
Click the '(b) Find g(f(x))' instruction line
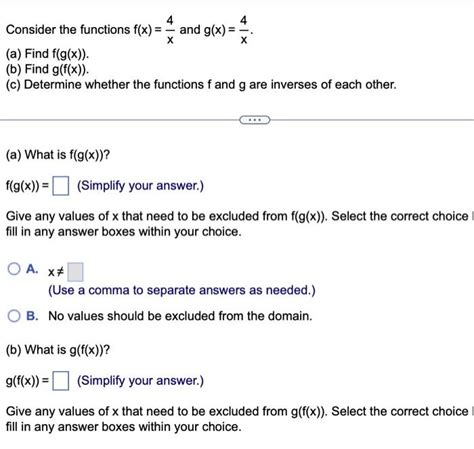[47, 69]
